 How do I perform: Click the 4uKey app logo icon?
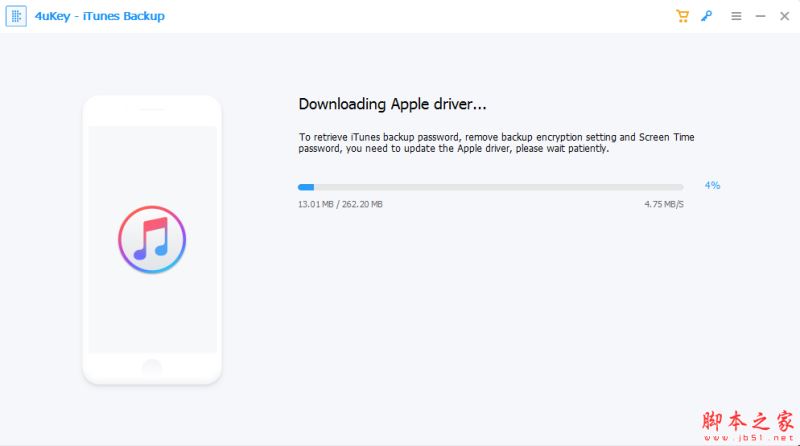click(16, 16)
